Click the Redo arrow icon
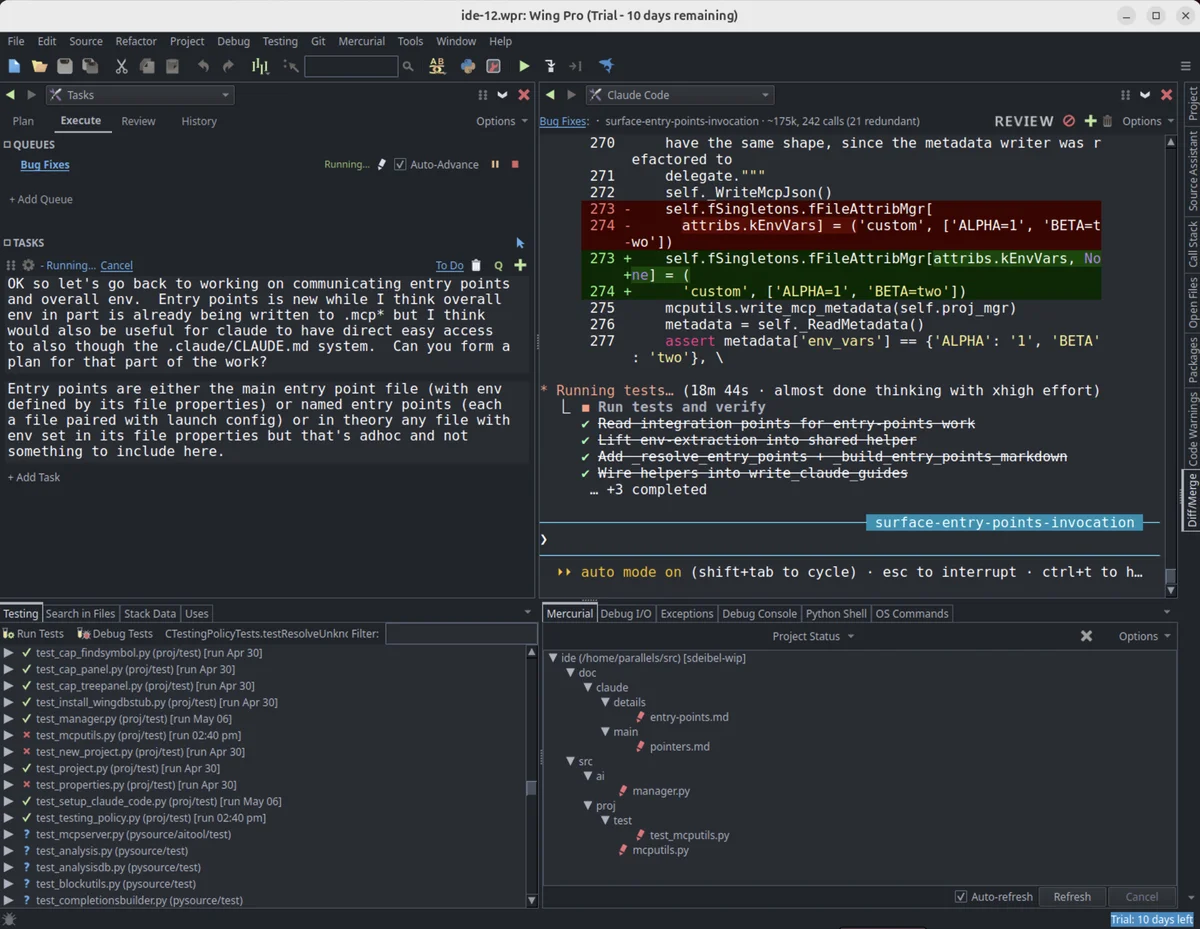1200x929 pixels. tap(228, 66)
